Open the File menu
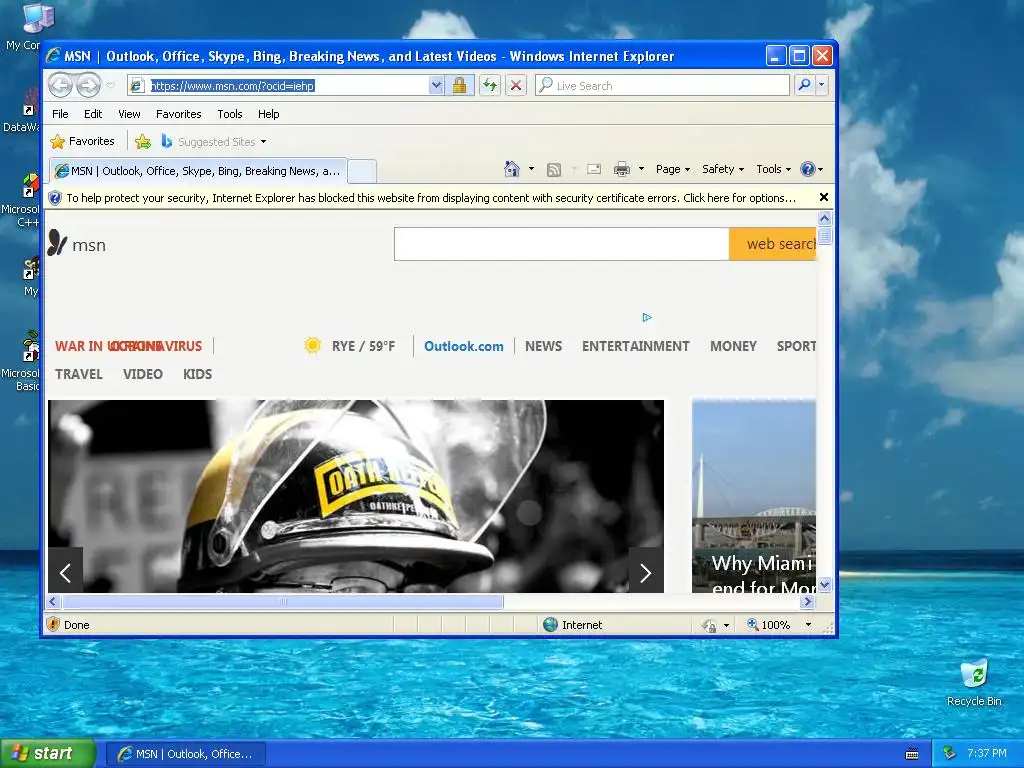Screen dimensions: 1024x768 (60, 114)
